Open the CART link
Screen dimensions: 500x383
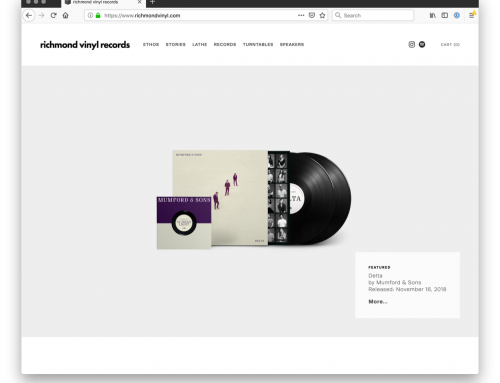coord(450,44)
